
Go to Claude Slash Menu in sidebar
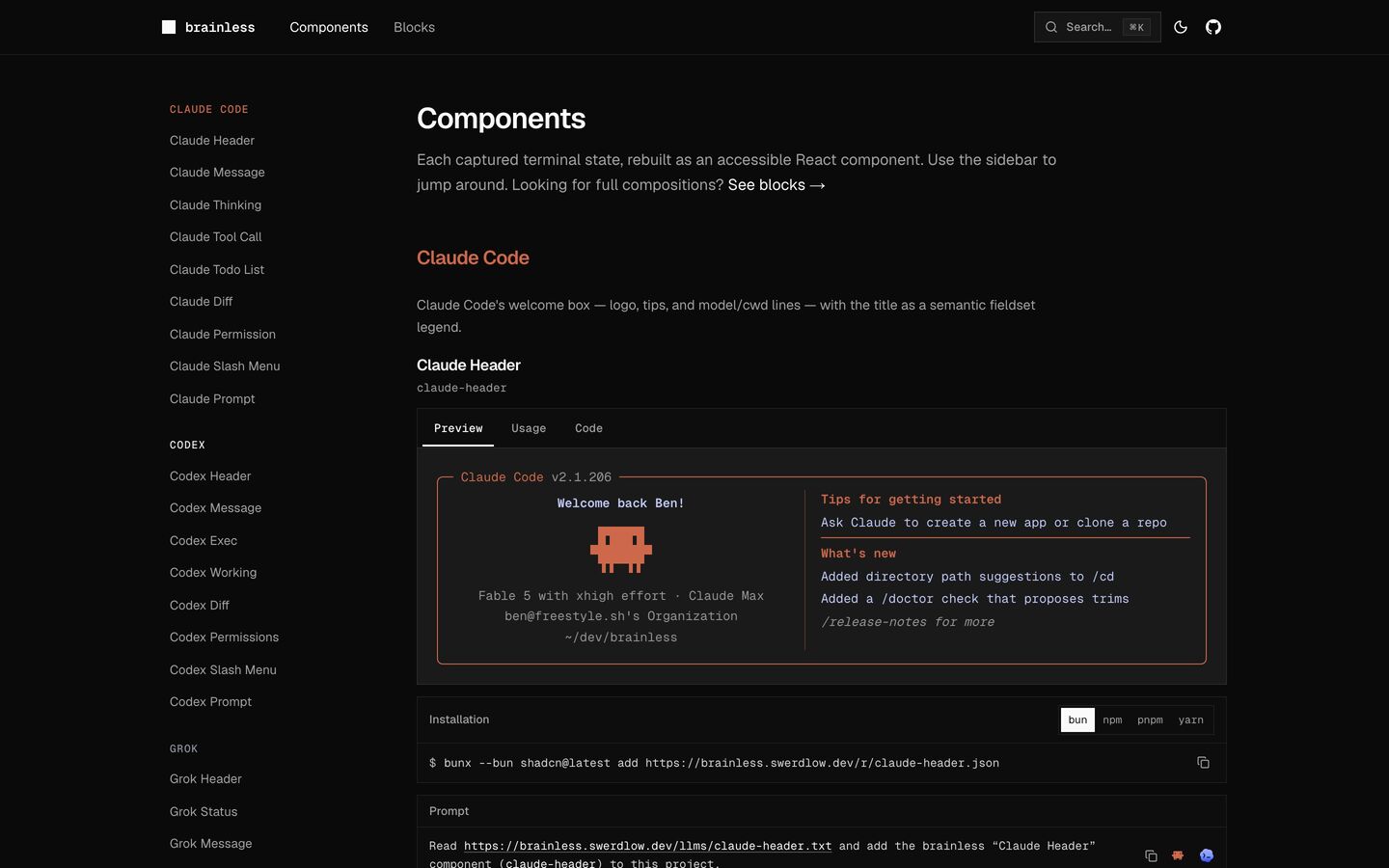click(225, 366)
